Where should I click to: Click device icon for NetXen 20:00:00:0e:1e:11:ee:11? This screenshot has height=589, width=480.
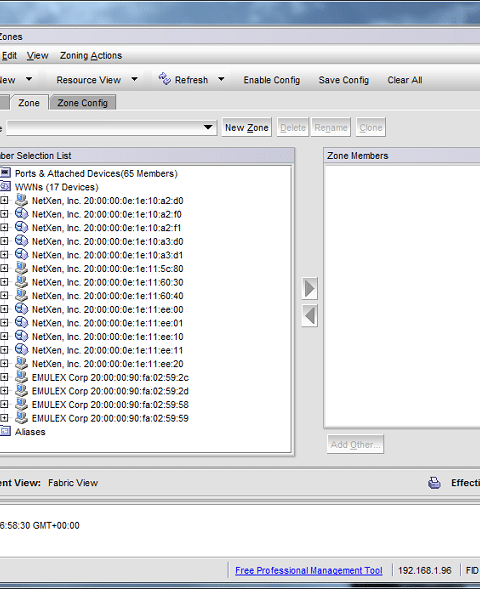click(x=22, y=350)
